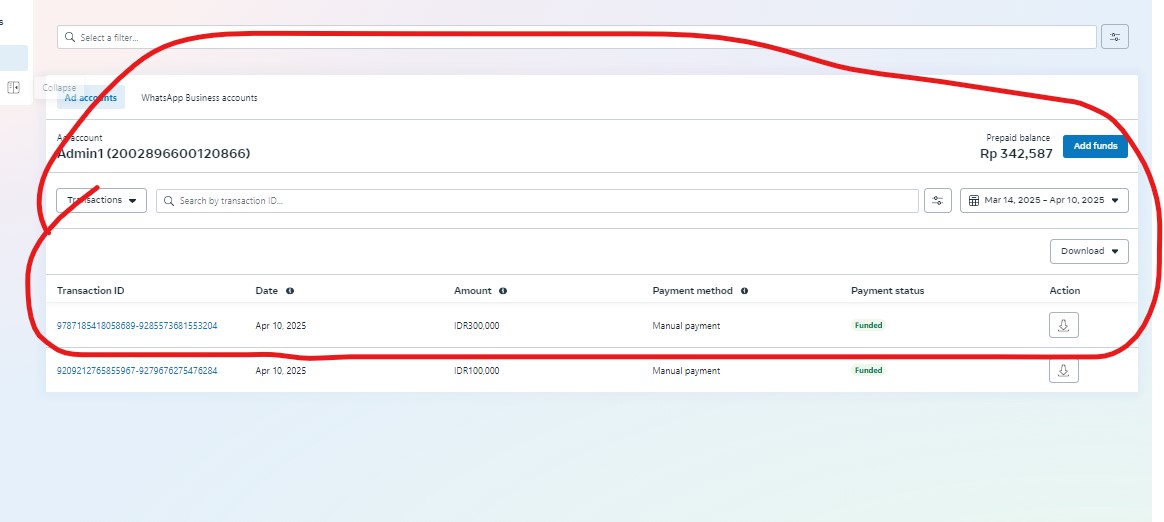Open filter settings beside the top filter bar
Screen dimensions: 1164x522
coord(1114,37)
